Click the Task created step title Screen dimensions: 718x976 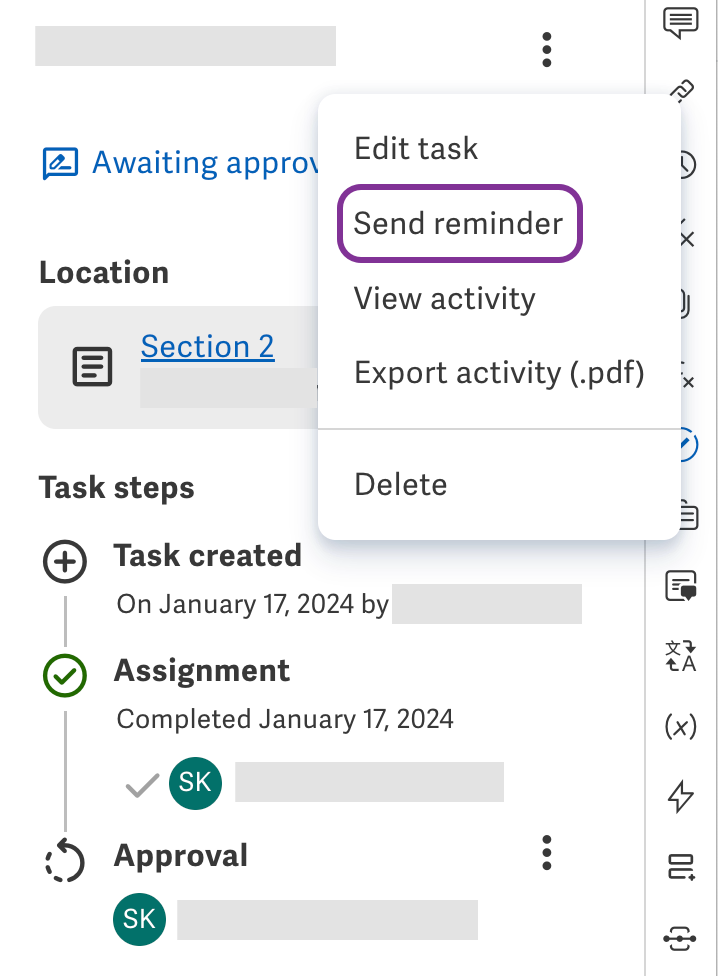(x=208, y=555)
